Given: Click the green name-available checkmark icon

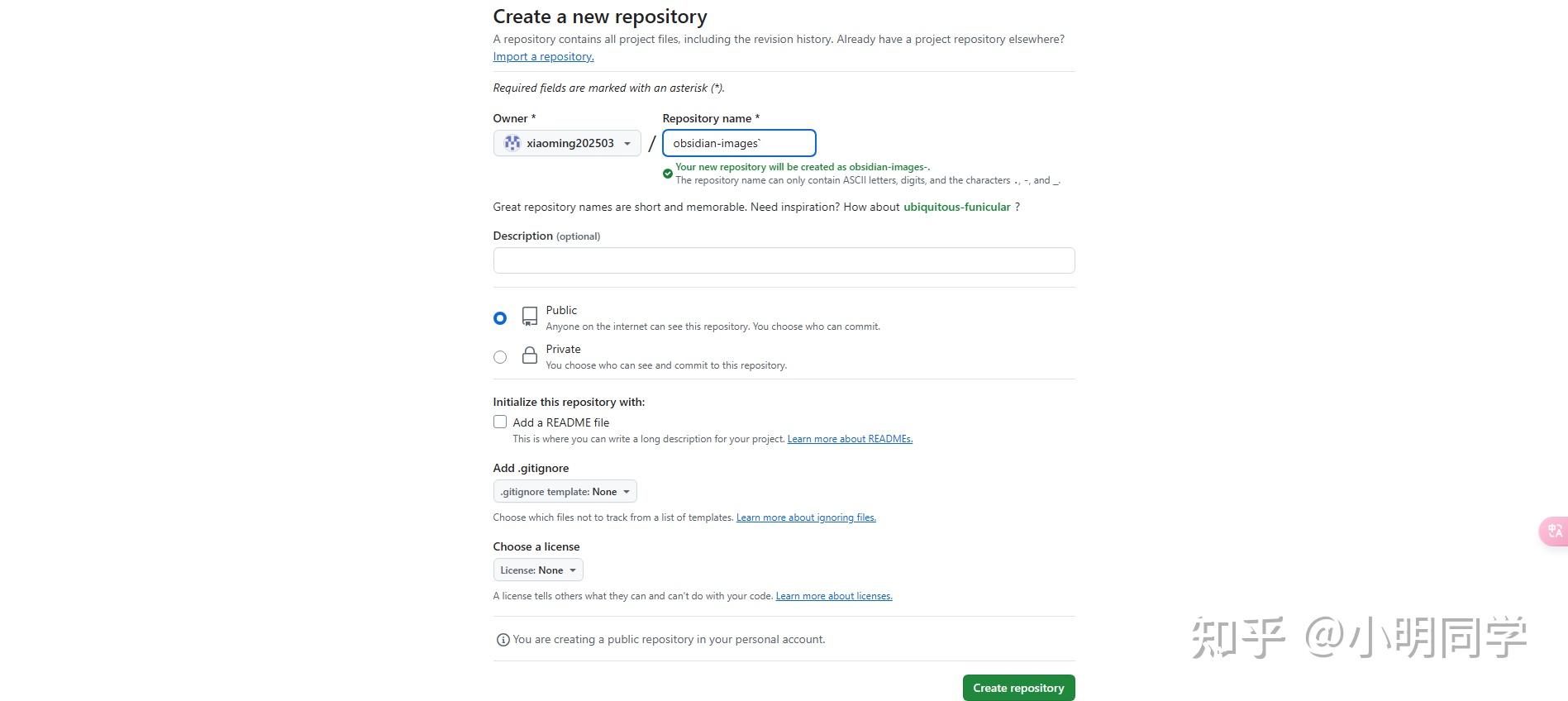Looking at the screenshot, I should [667, 174].
